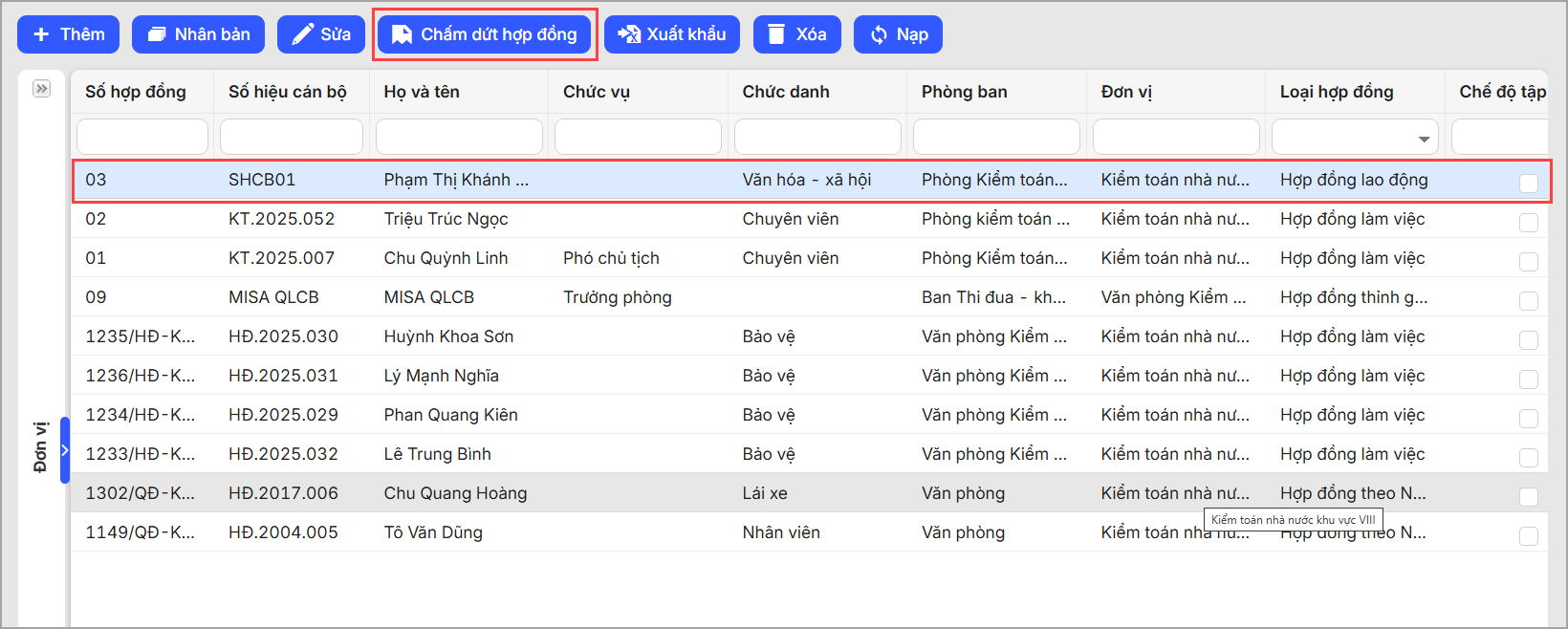1568x629 pixels.
Task: Select the Huỳnh Khoa Sơn name cell
Action: coord(448,336)
